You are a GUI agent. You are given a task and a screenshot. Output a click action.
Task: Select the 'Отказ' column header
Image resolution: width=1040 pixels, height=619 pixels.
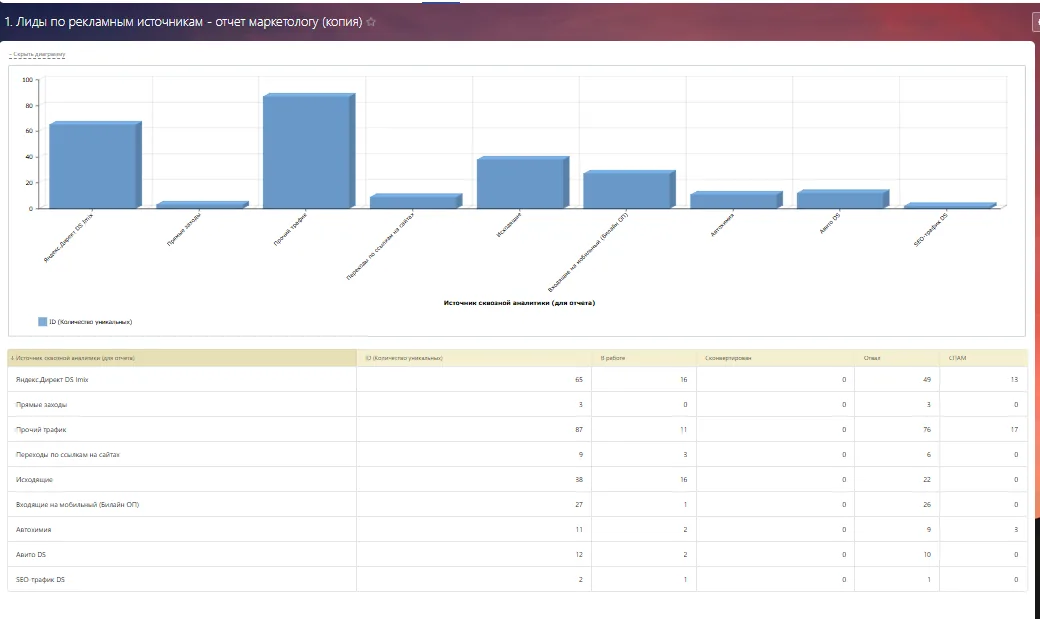point(872,358)
